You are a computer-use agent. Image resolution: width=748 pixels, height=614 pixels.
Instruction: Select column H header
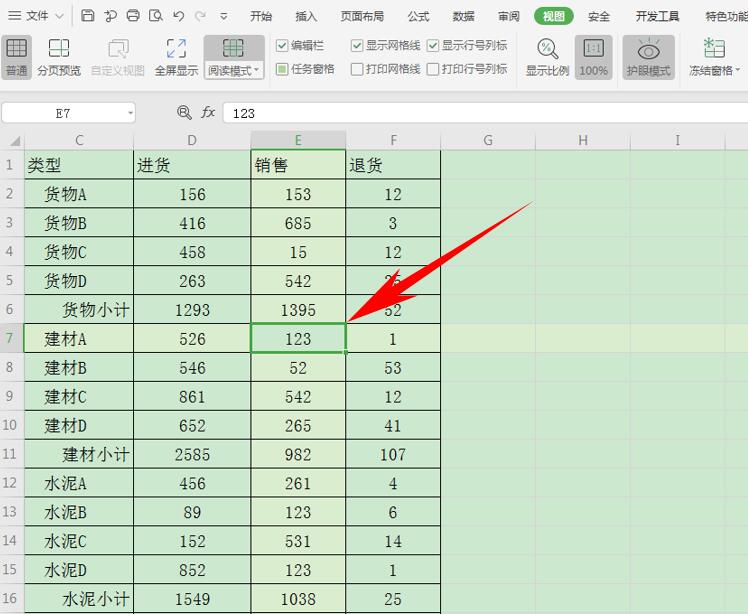tap(582, 140)
